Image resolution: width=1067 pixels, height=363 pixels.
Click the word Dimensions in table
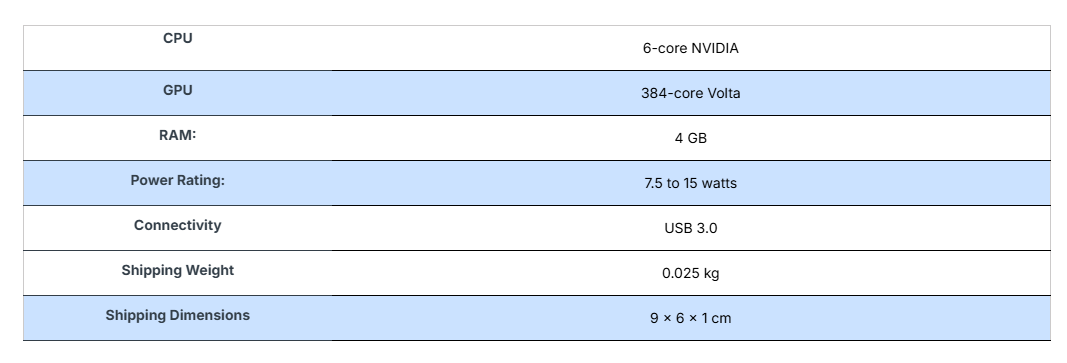210,315
